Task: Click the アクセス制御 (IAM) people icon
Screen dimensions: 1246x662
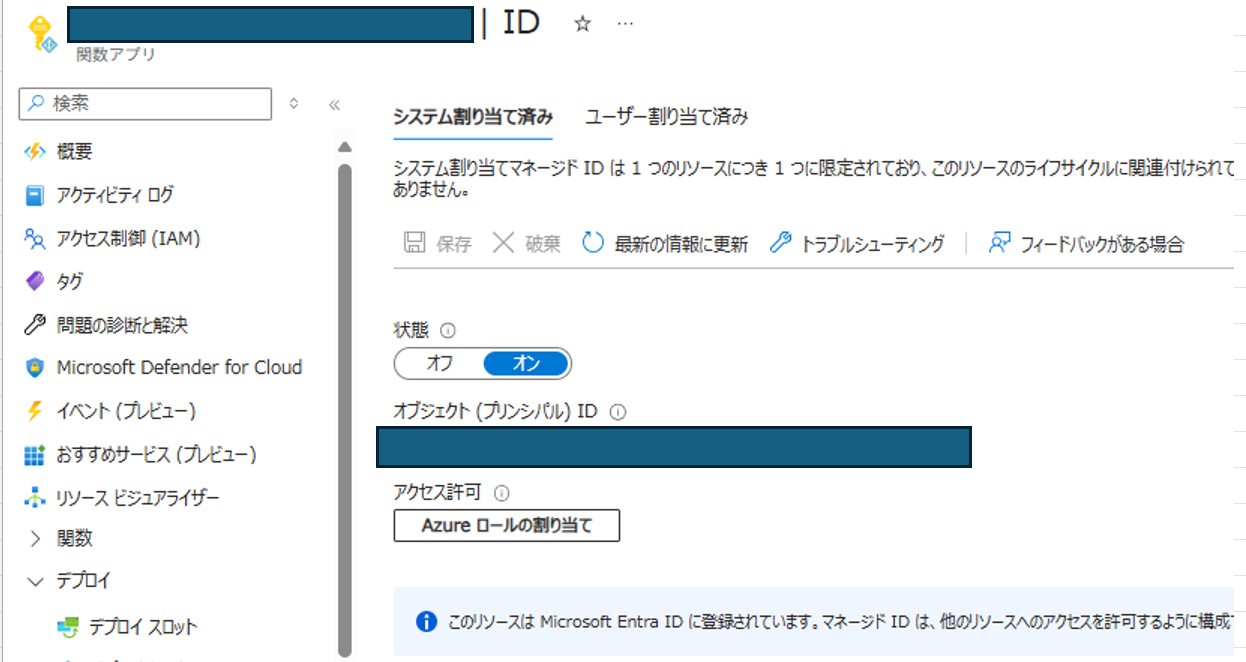Action: coord(35,239)
